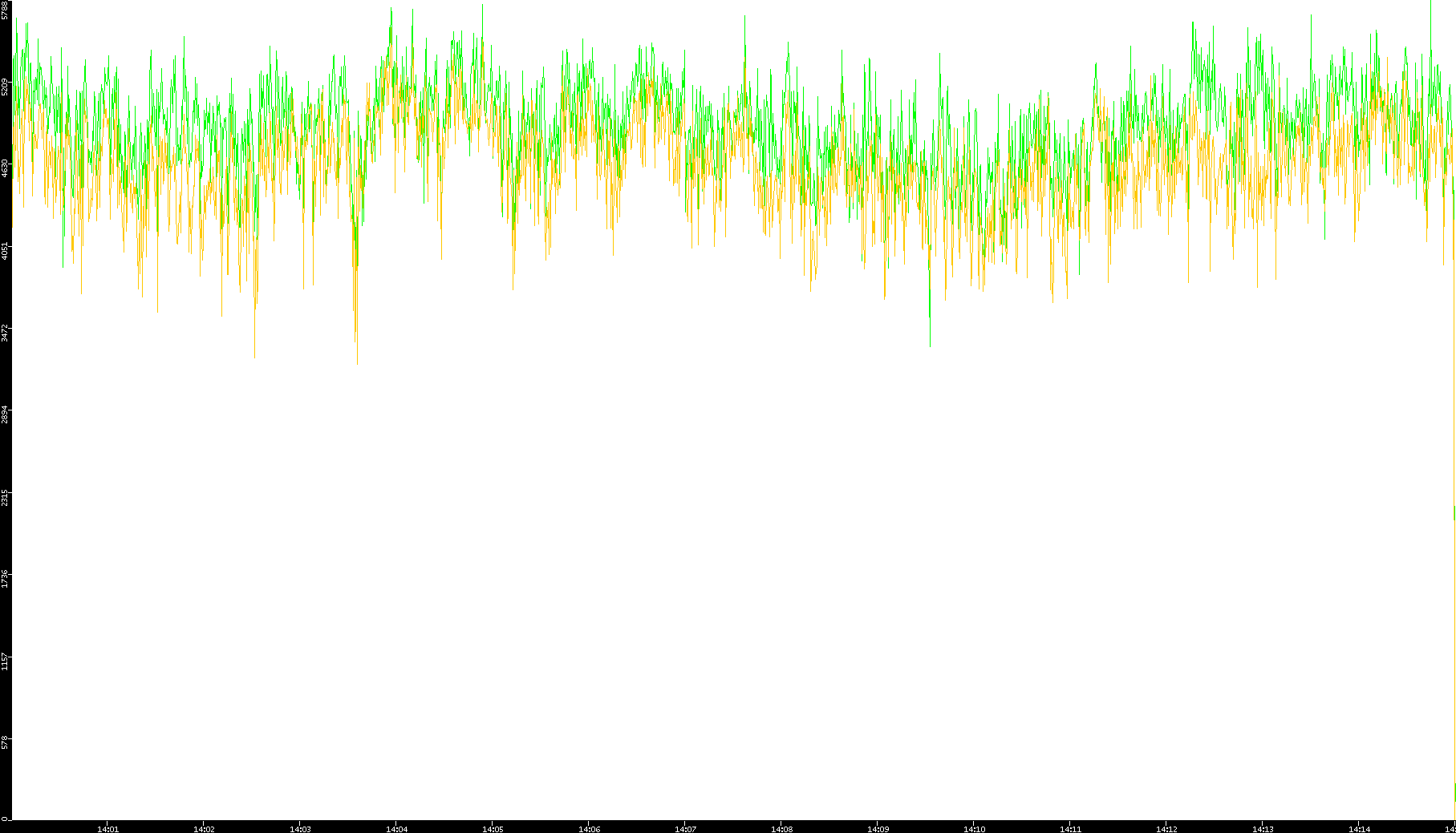Click the 14:09 time axis label

(x=878, y=829)
